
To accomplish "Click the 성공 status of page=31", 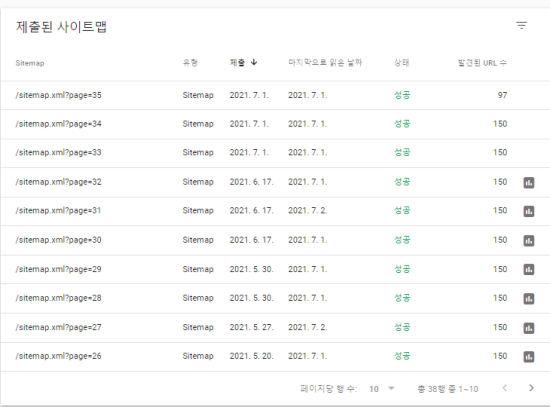I will click(x=402, y=210).
